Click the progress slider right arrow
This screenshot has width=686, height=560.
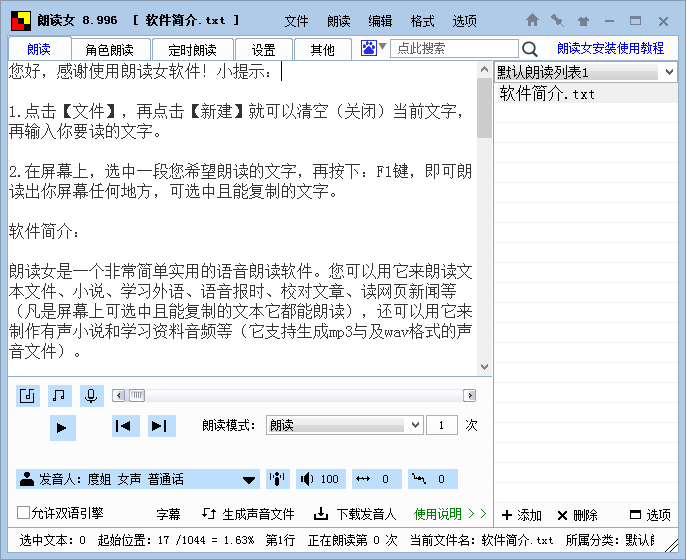point(470,396)
